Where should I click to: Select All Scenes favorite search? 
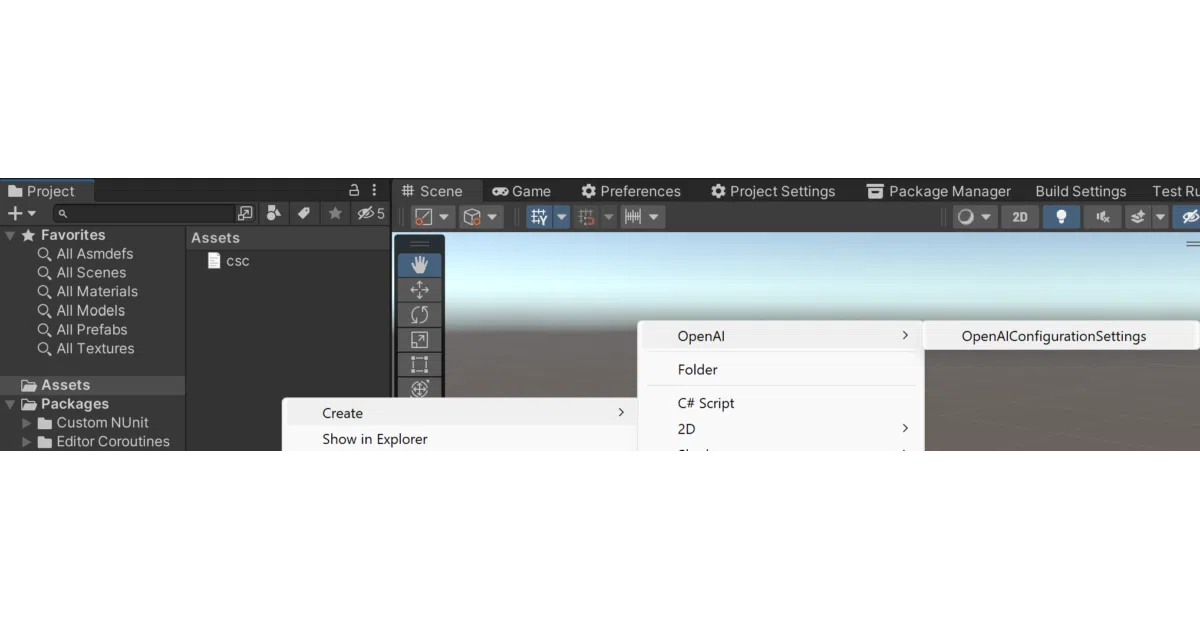[x=91, y=273]
